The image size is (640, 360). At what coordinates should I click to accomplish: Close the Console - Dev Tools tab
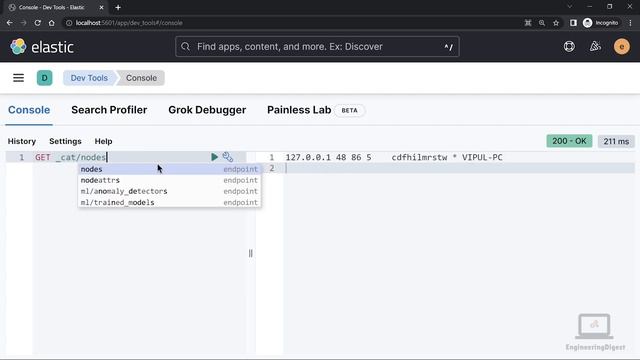[101, 7]
